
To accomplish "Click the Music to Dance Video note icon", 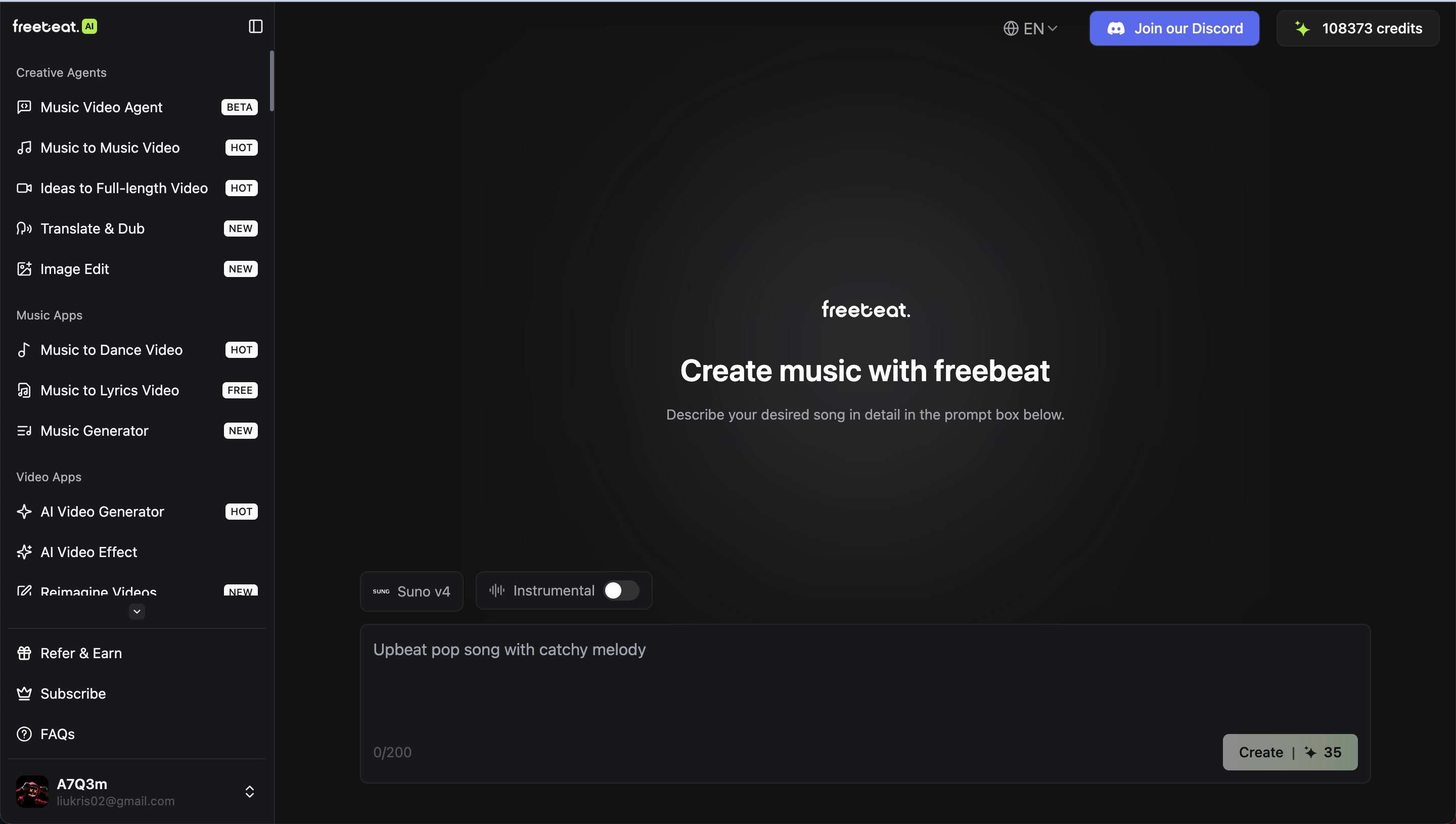I will point(24,350).
